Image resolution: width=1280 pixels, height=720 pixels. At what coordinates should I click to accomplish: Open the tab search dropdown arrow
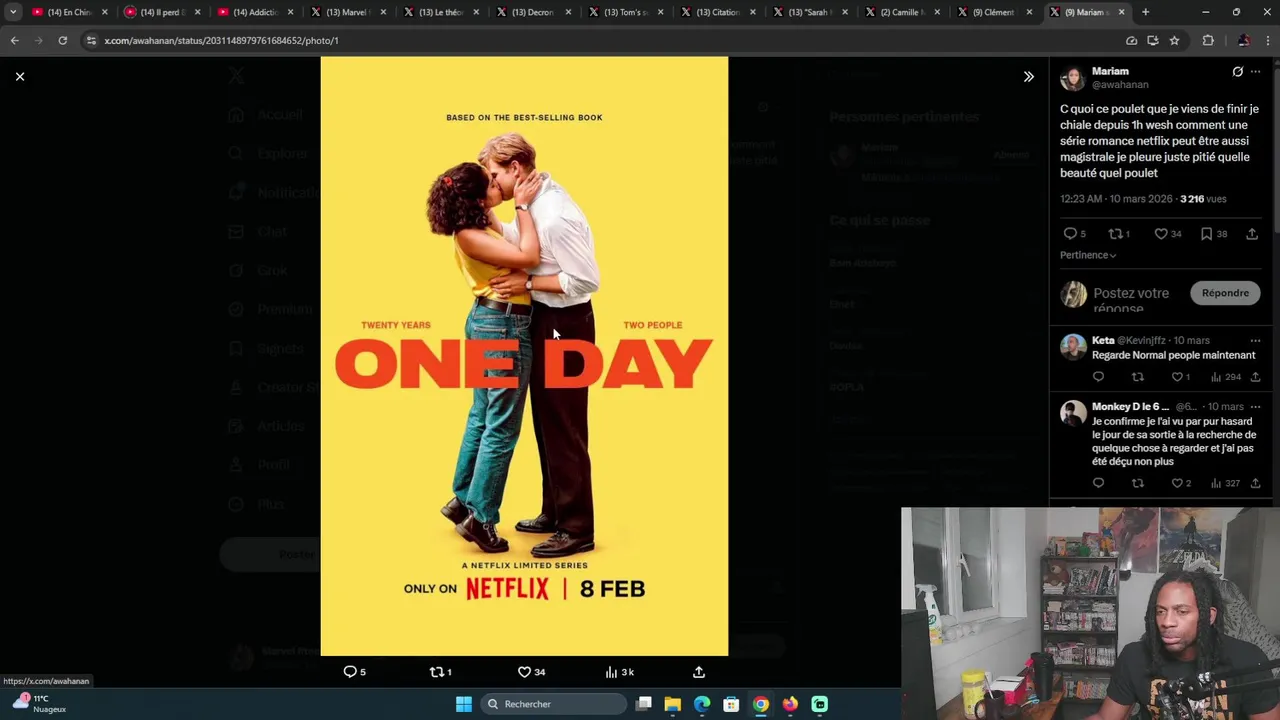tap(13, 12)
